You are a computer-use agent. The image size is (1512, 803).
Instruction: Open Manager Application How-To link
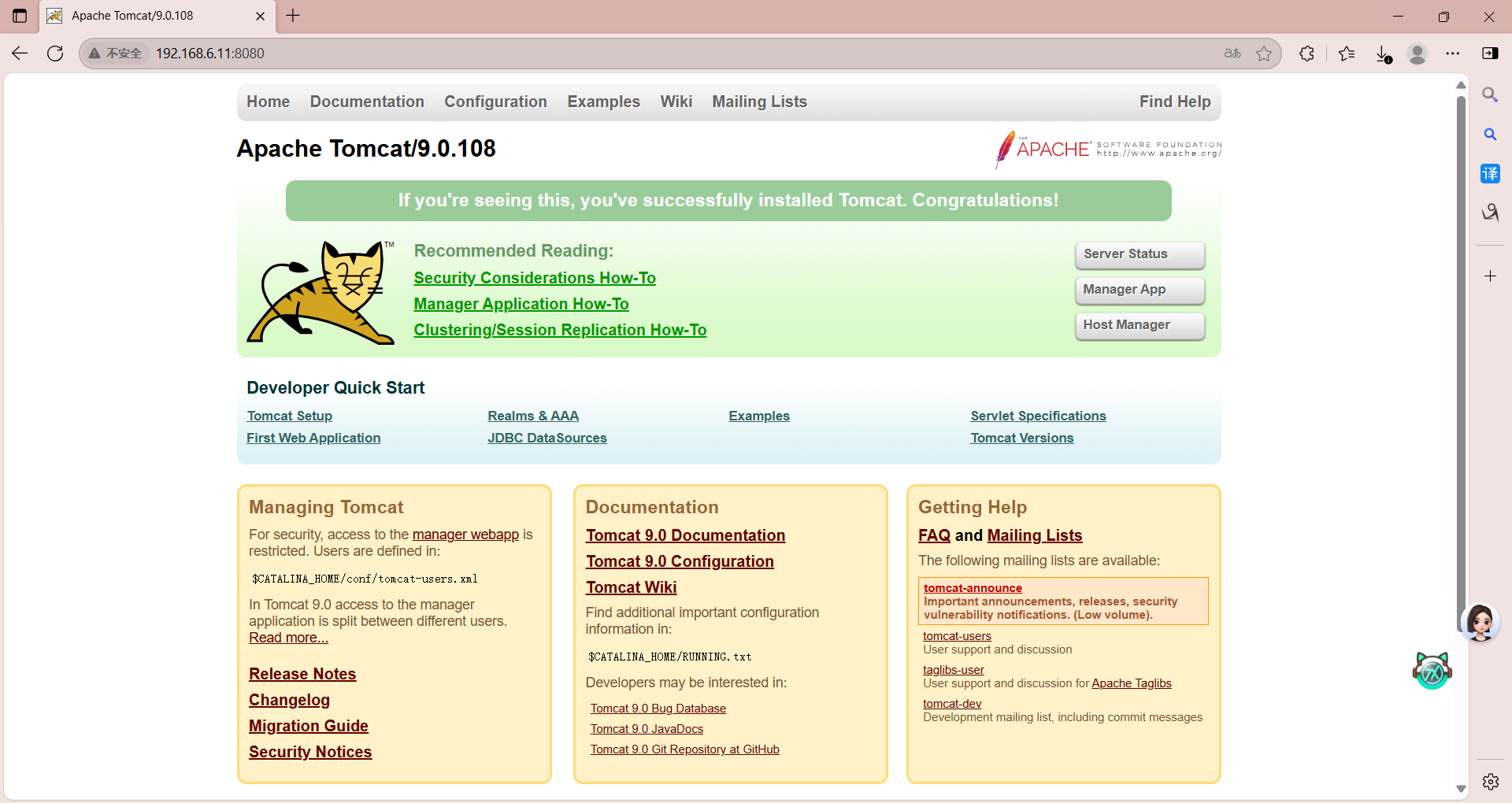point(521,304)
